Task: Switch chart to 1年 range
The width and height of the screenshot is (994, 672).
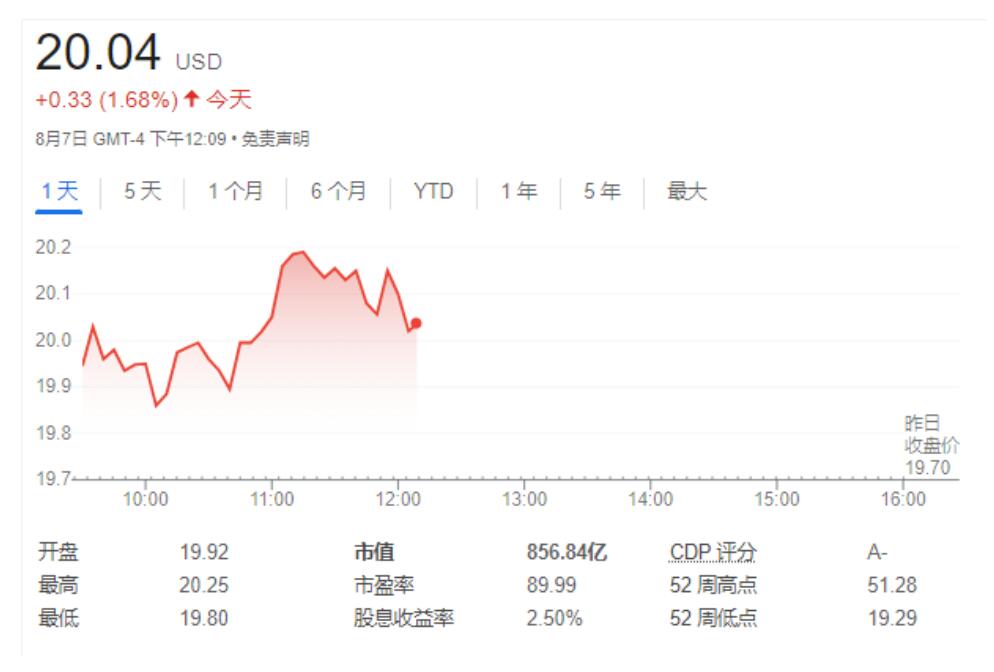Action: (x=519, y=191)
